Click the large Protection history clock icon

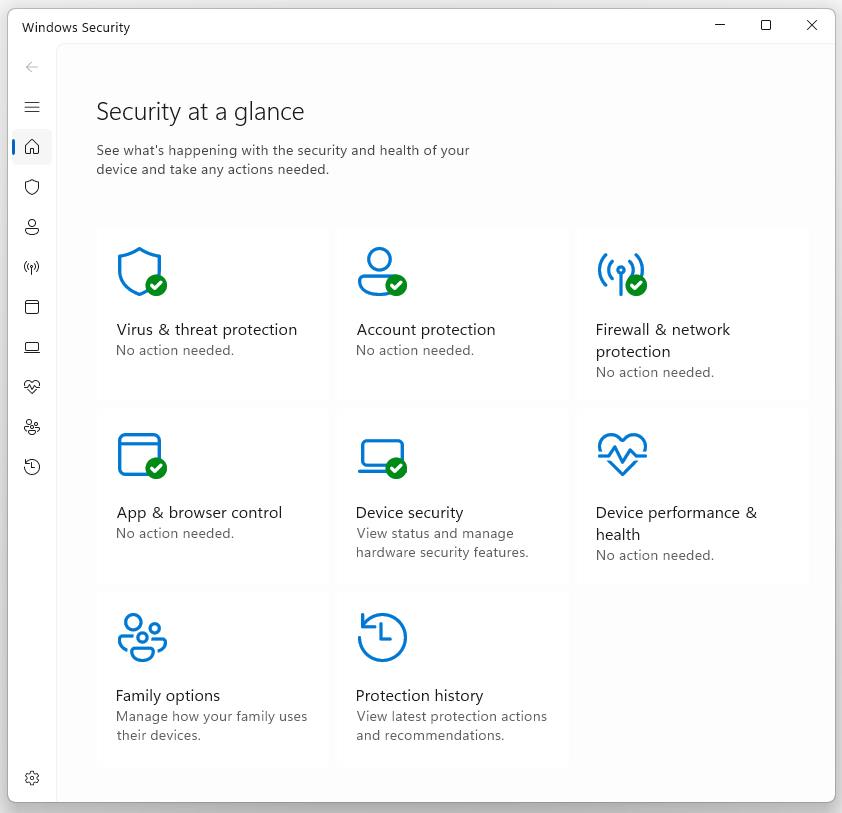click(x=382, y=637)
